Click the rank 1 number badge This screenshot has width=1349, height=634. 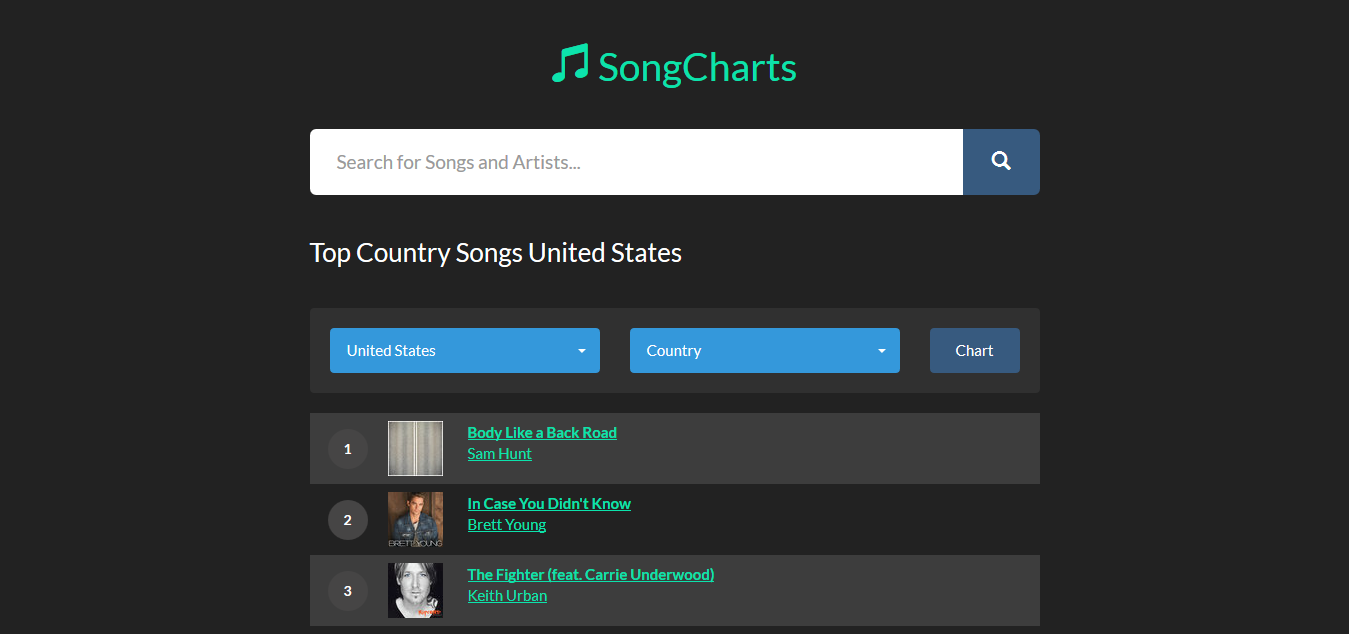(348, 449)
